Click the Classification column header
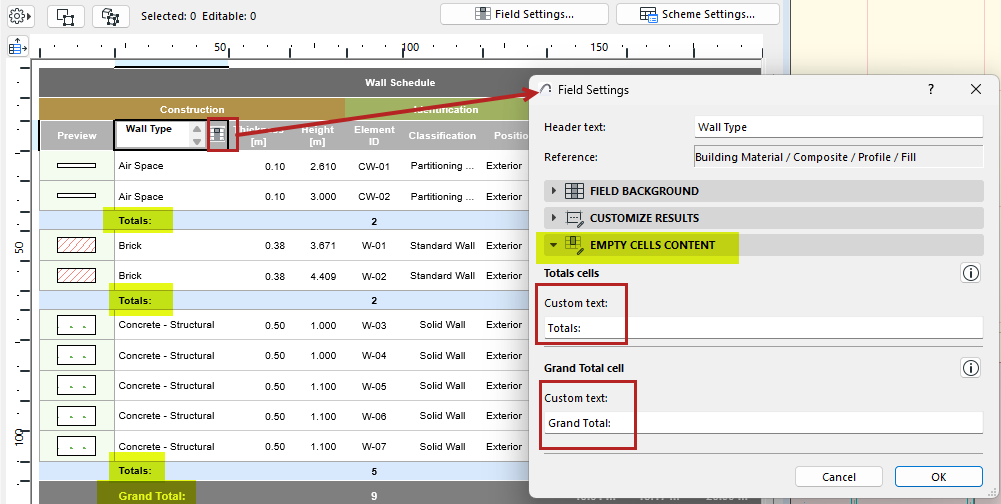 click(x=442, y=135)
